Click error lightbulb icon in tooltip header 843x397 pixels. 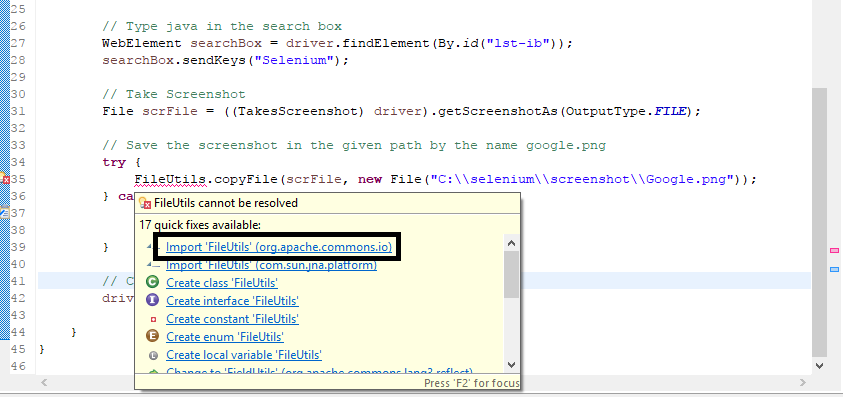tap(145, 203)
